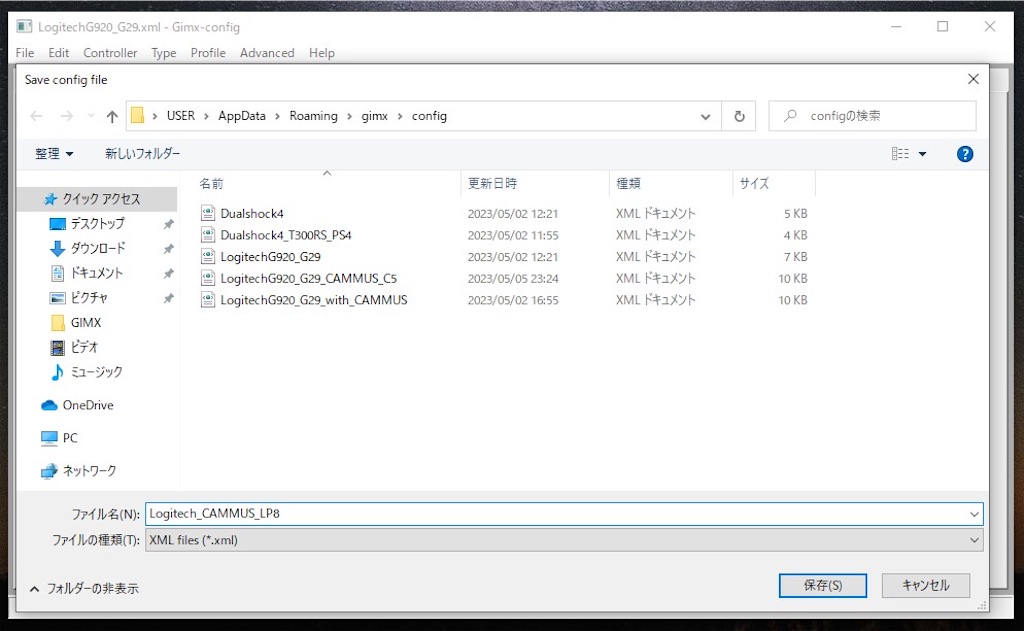Open ミュージック in the sidebar
Screen dimensions: 1024x631
[97, 372]
